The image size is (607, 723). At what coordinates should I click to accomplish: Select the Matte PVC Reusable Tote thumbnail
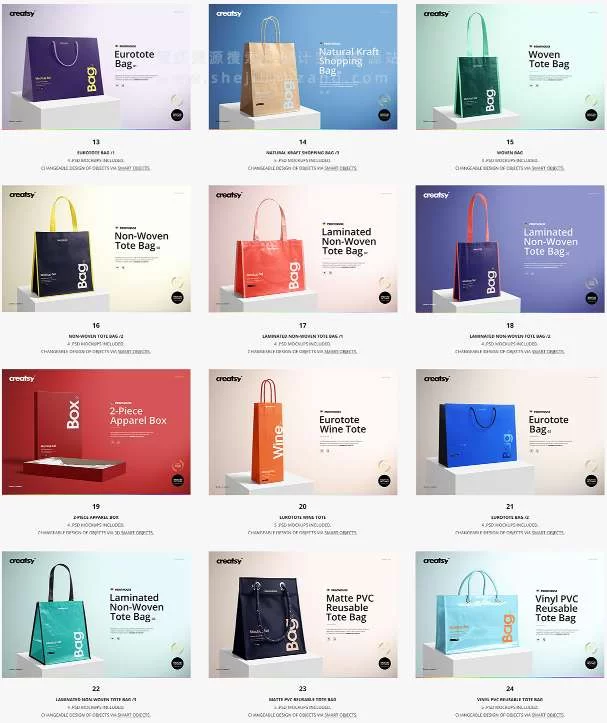[x=303, y=614]
